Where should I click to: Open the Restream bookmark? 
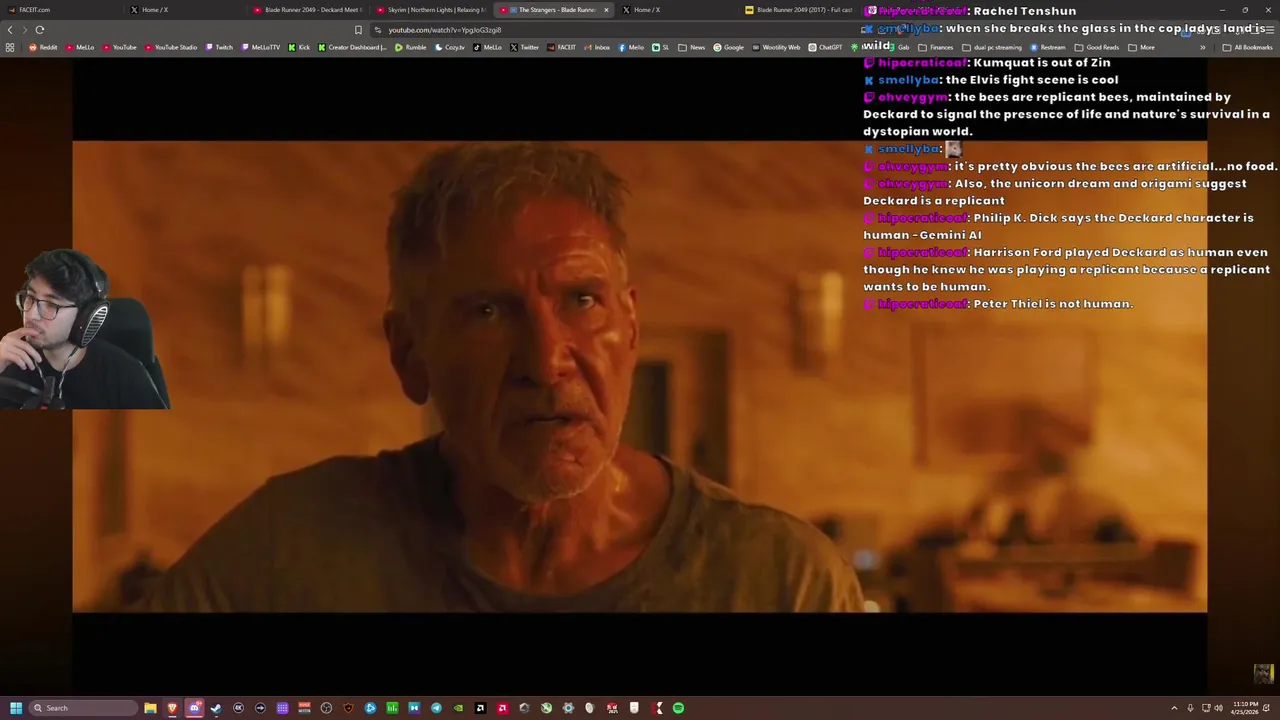1048,47
